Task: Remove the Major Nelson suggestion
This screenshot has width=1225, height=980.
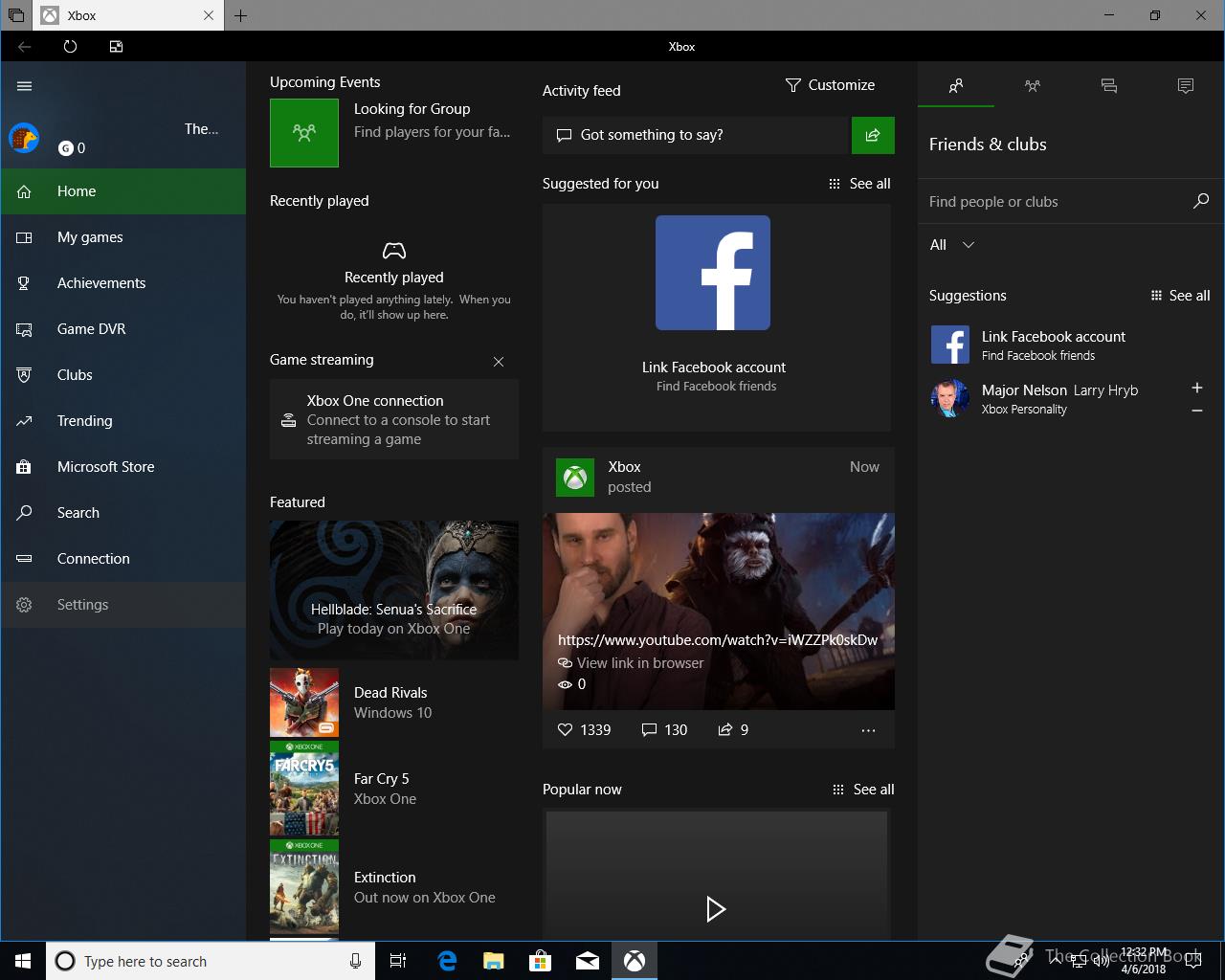Action: [1196, 411]
